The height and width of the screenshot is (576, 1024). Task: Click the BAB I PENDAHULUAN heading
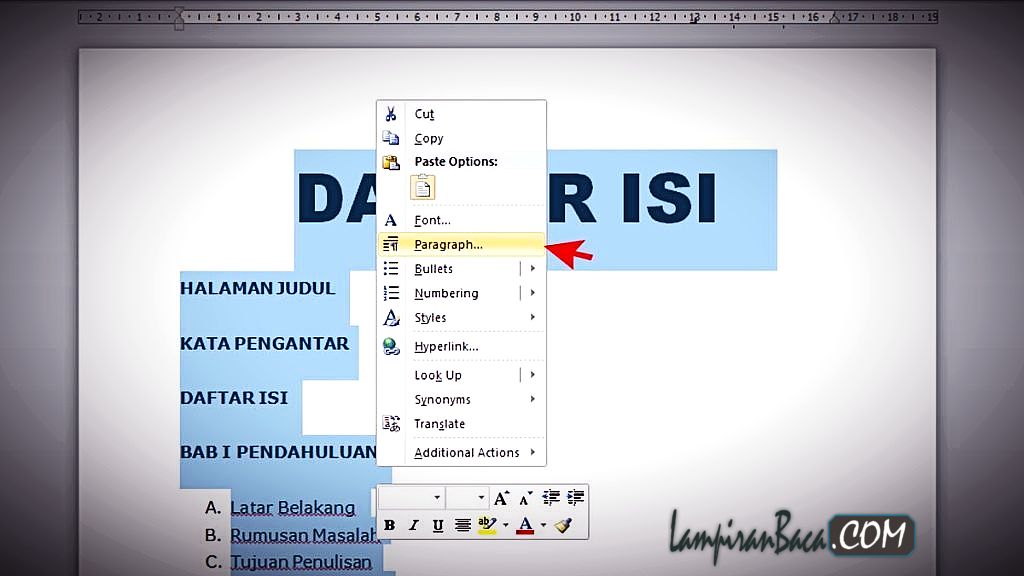(278, 452)
